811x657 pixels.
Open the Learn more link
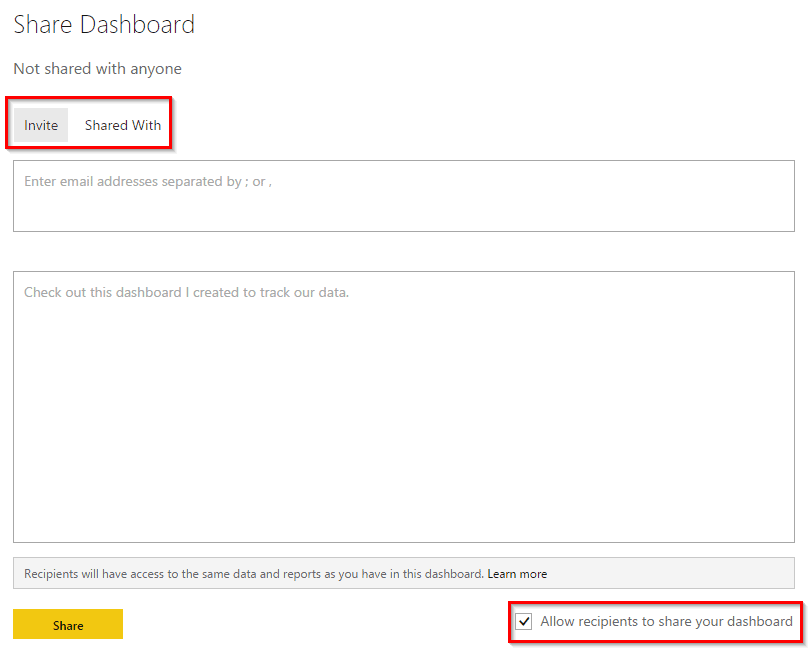coord(517,574)
